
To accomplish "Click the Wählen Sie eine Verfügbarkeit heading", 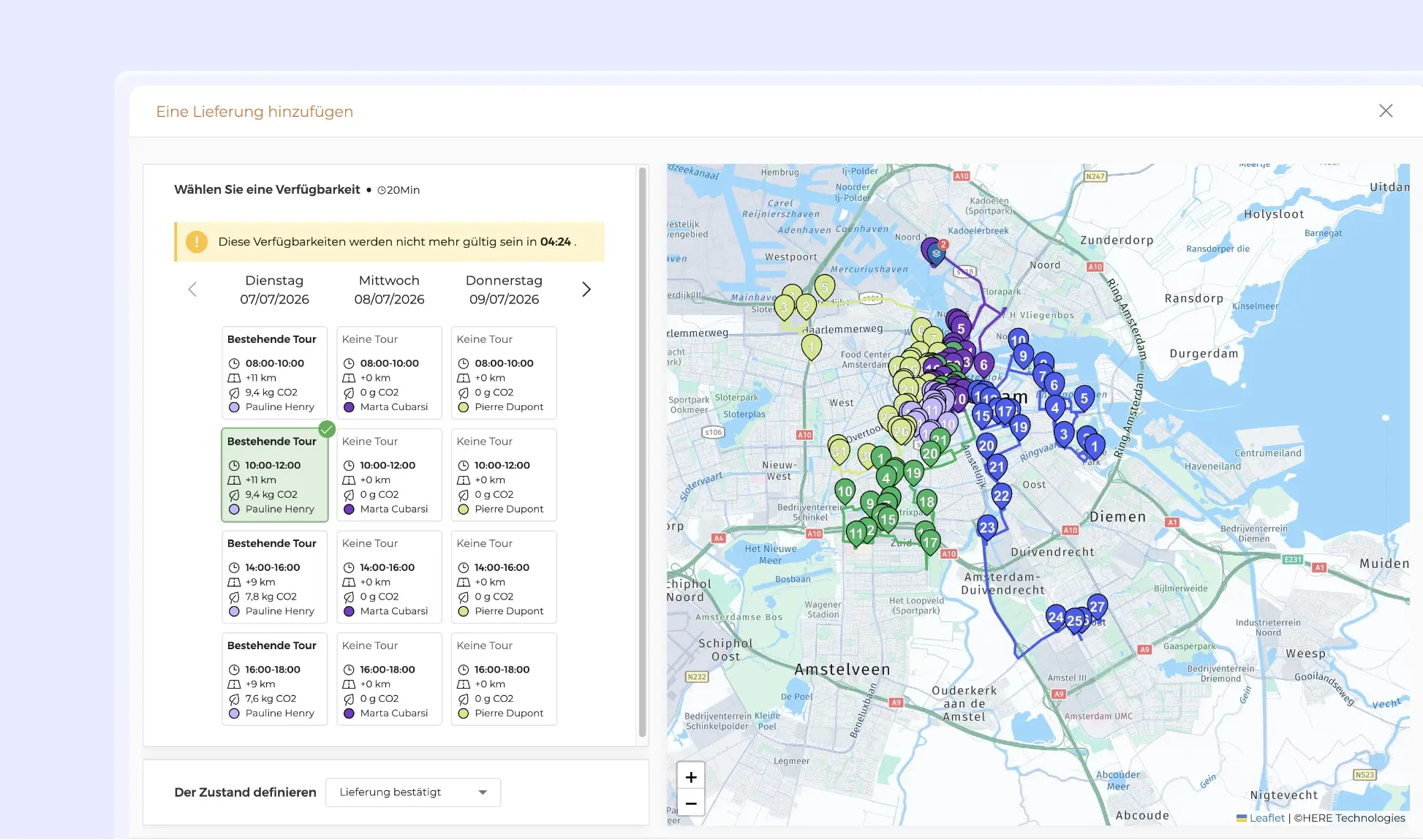I will [x=267, y=189].
